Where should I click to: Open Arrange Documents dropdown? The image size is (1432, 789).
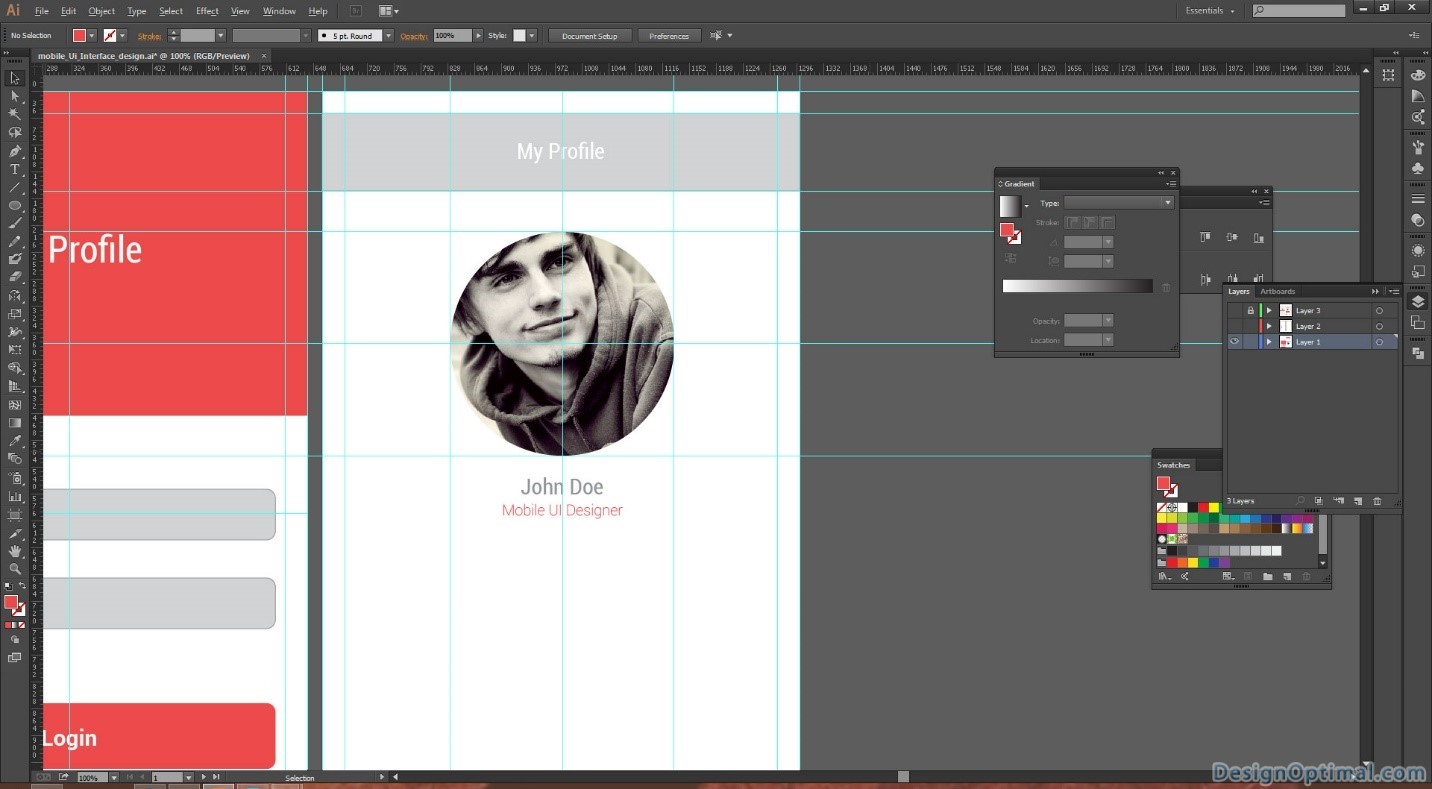(x=389, y=11)
